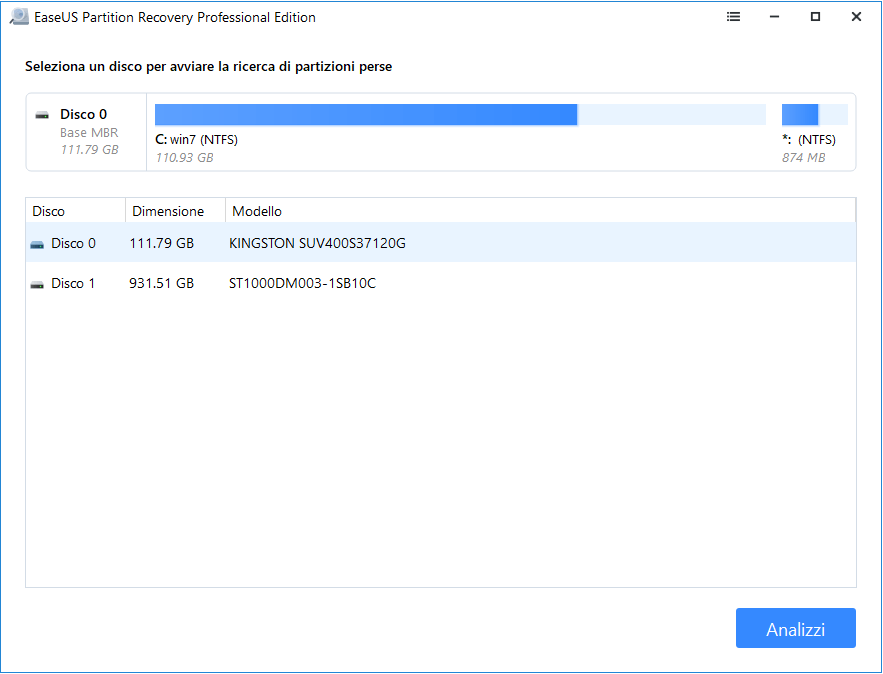The image size is (883, 674).
Task: Click the C: win7 (NTFS) partition label
Action: (197, 140)
